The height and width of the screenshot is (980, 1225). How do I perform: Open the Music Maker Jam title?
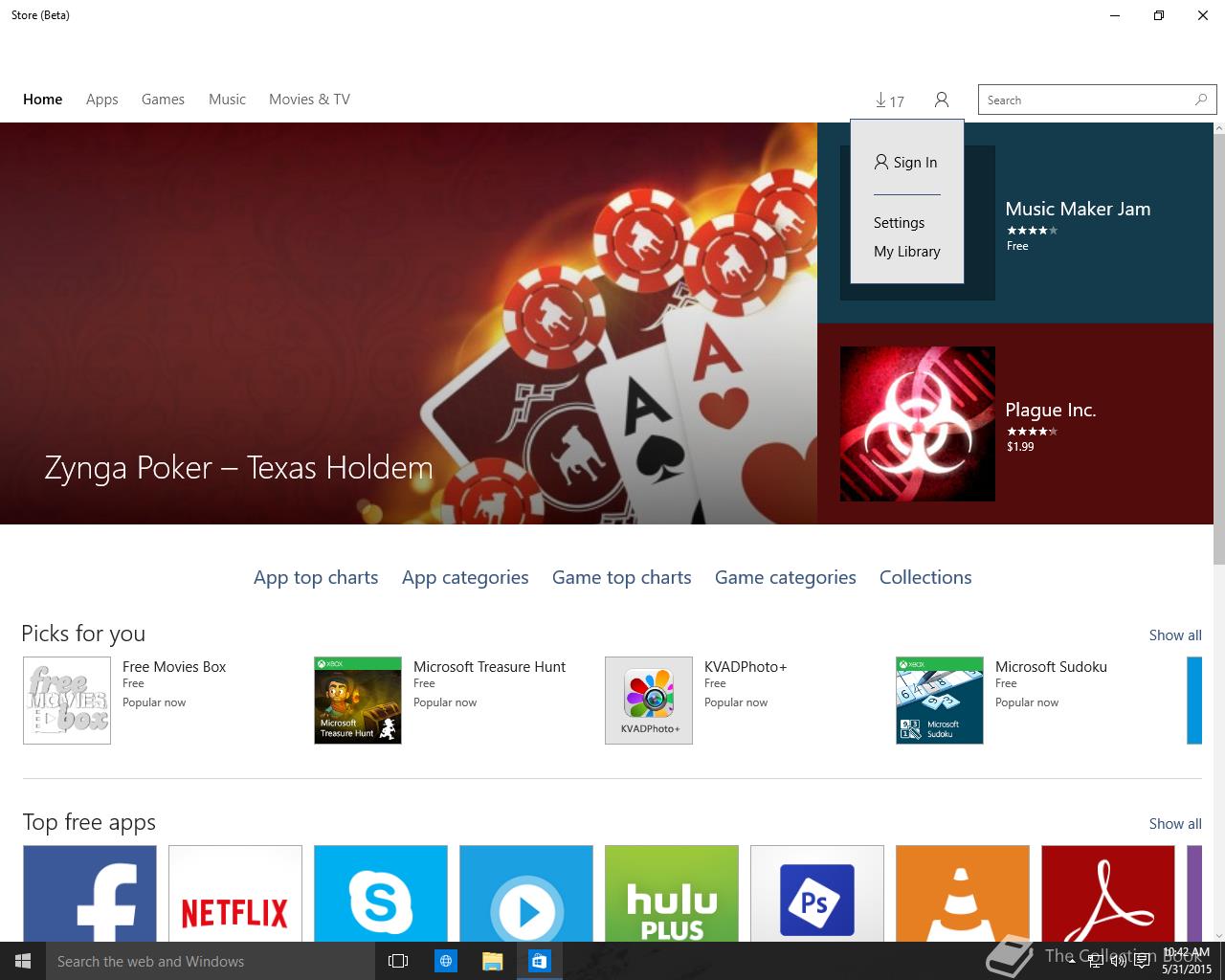pyautogui.click(x=1078, y=209)
